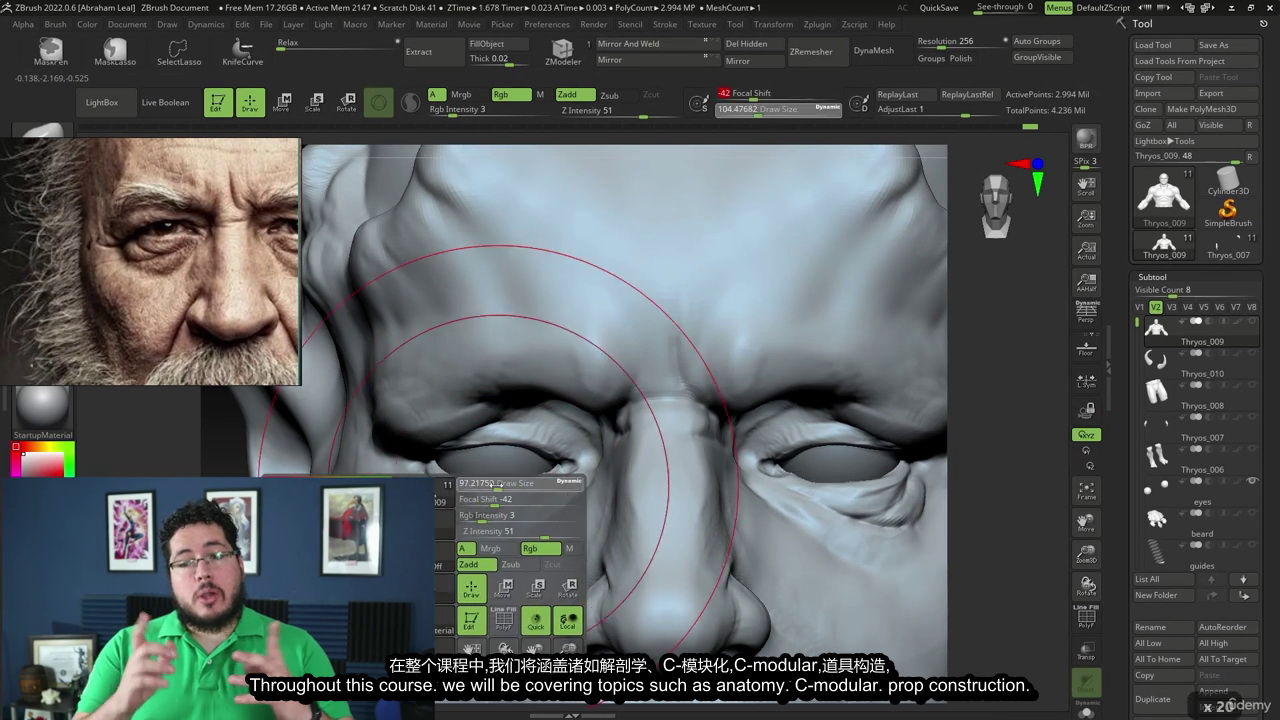Click Move mode in top toolbar

point(283,102)
